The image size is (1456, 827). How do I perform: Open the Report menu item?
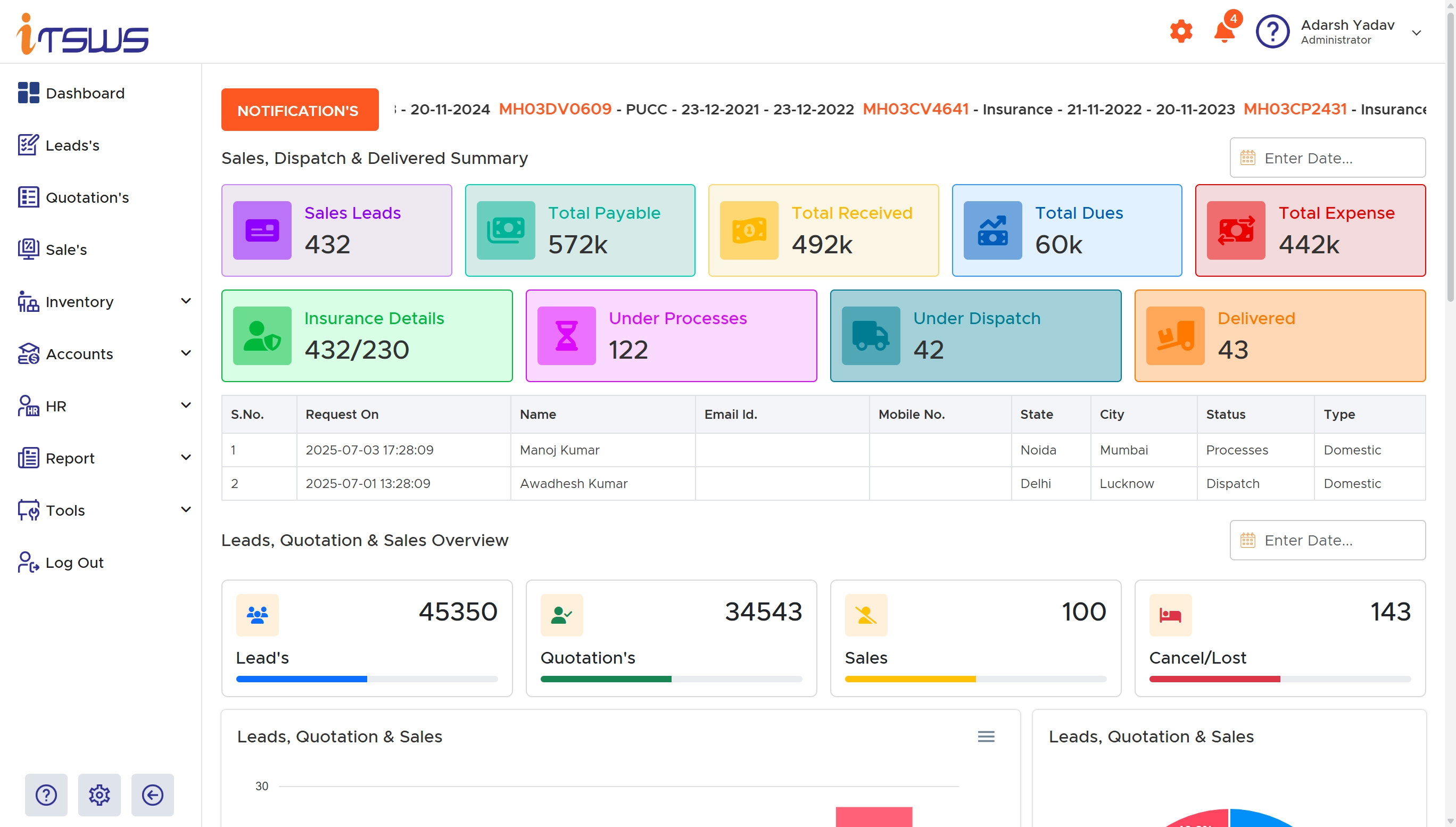click(70, 458)
